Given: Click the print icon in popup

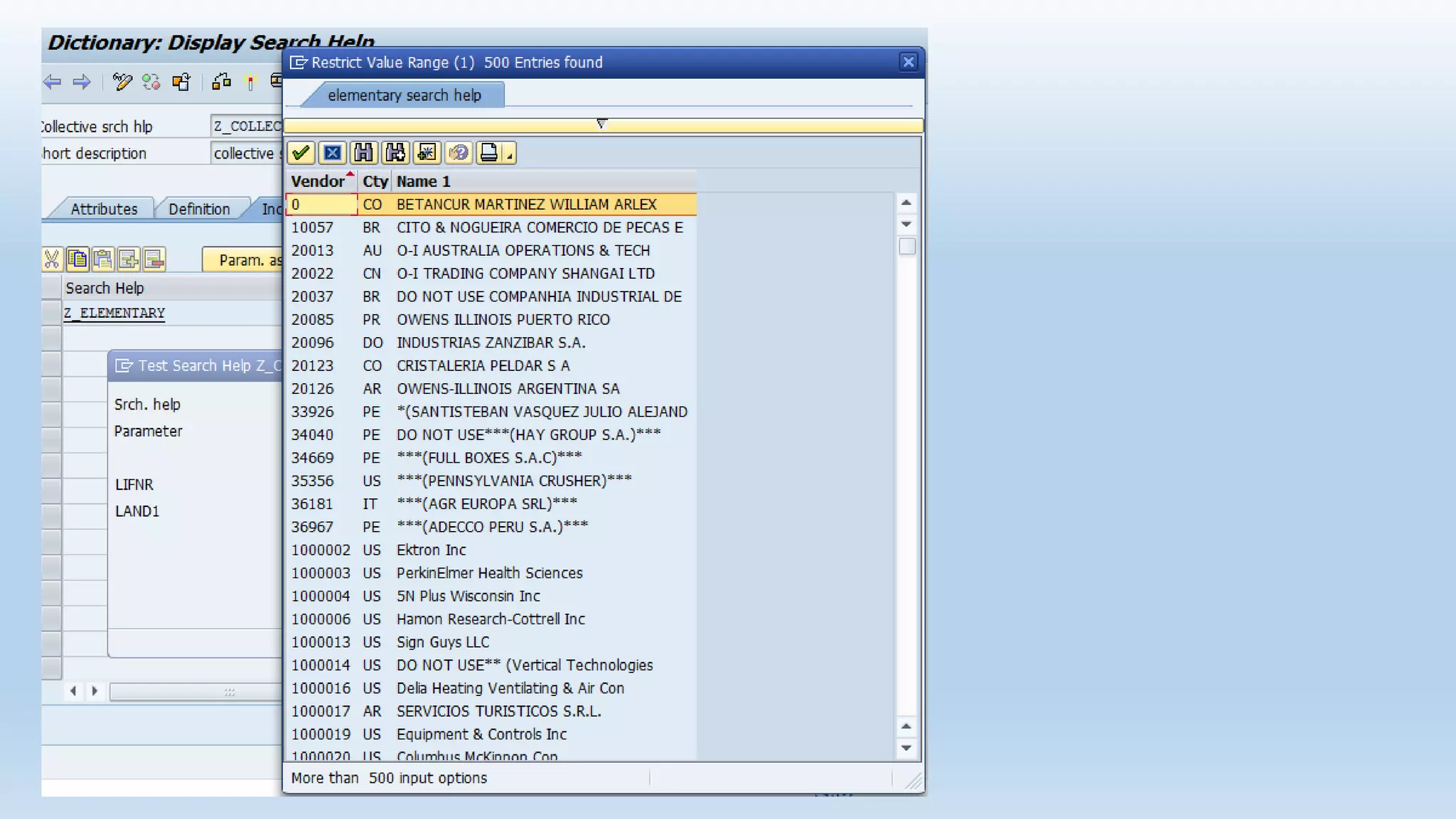Looking at the screenshot, I should (489, 153).
